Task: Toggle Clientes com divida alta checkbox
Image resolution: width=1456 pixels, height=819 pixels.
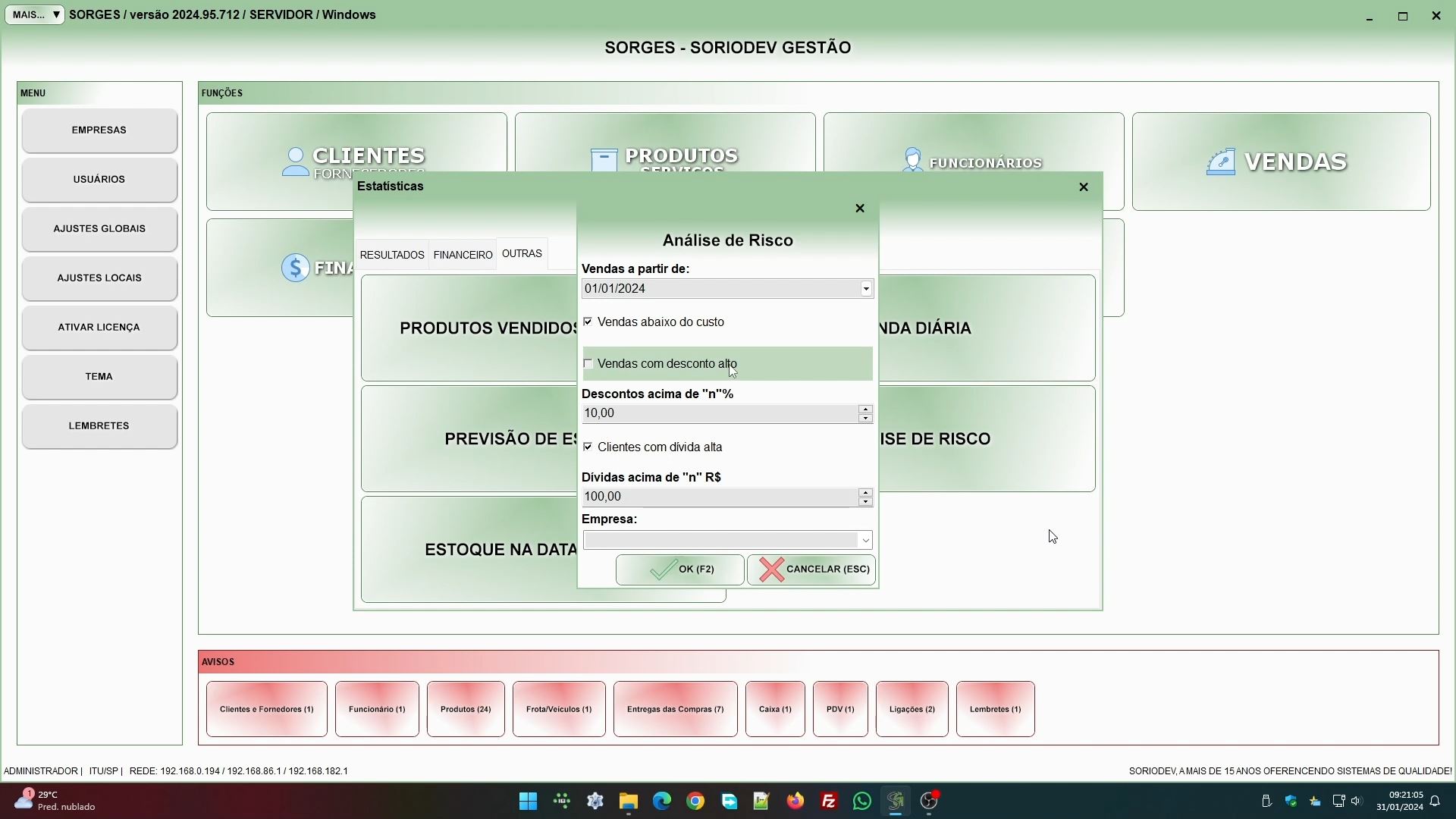Action: (588, 447)
